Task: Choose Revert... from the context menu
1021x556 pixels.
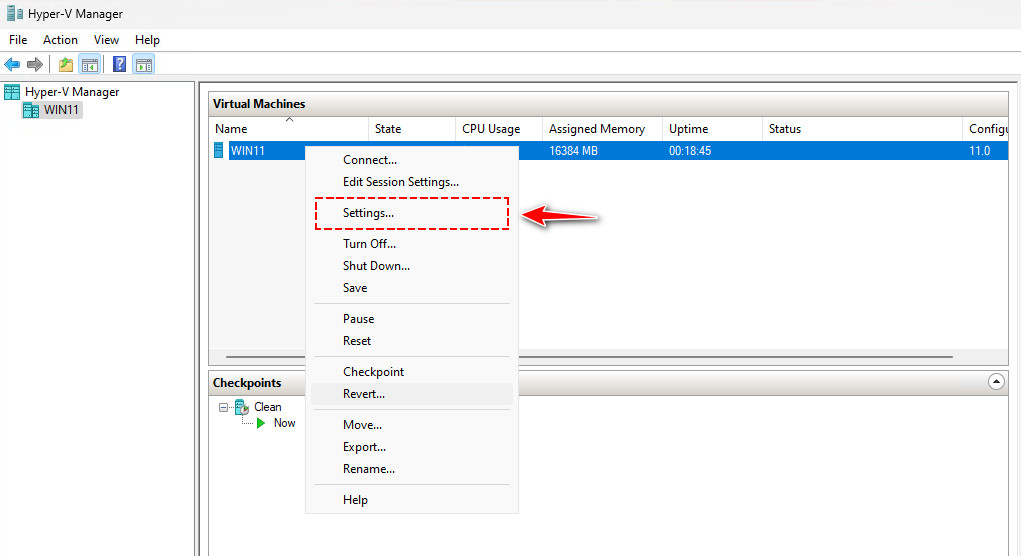Action: 412,394
